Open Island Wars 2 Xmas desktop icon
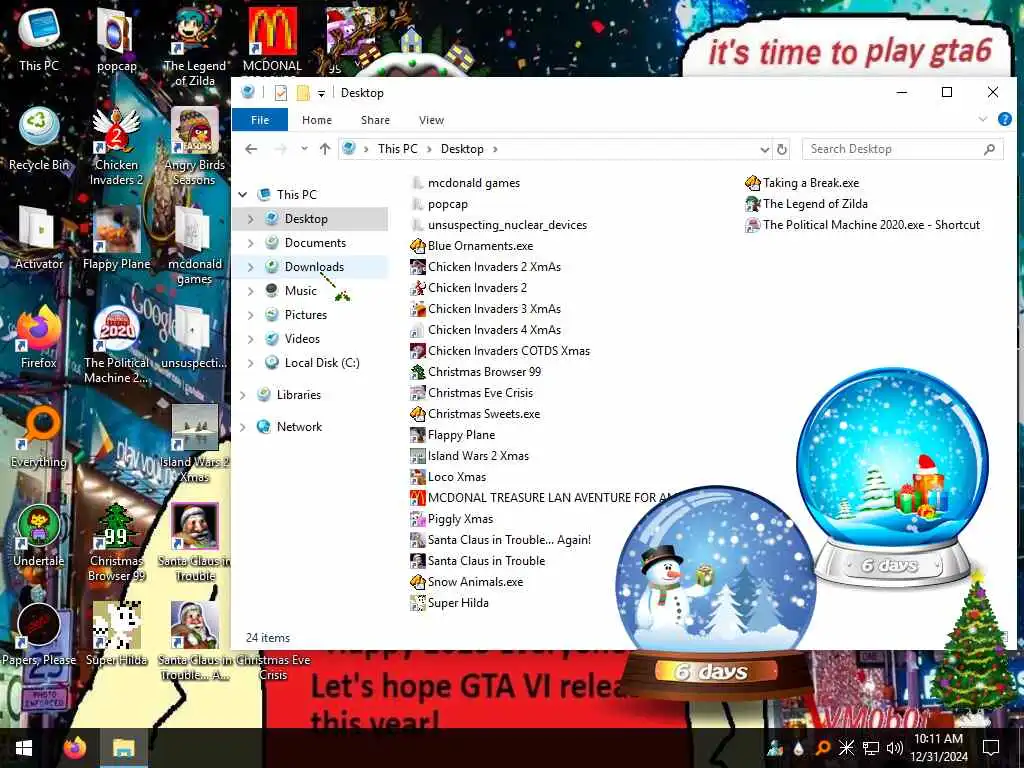This screenshot has width=1024, height=768. tap(194, 444)
